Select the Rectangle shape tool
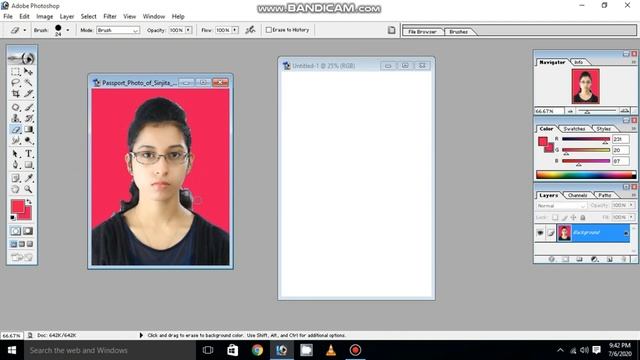The width and height of the screenshot is (640, 360). tap(28, 165)
